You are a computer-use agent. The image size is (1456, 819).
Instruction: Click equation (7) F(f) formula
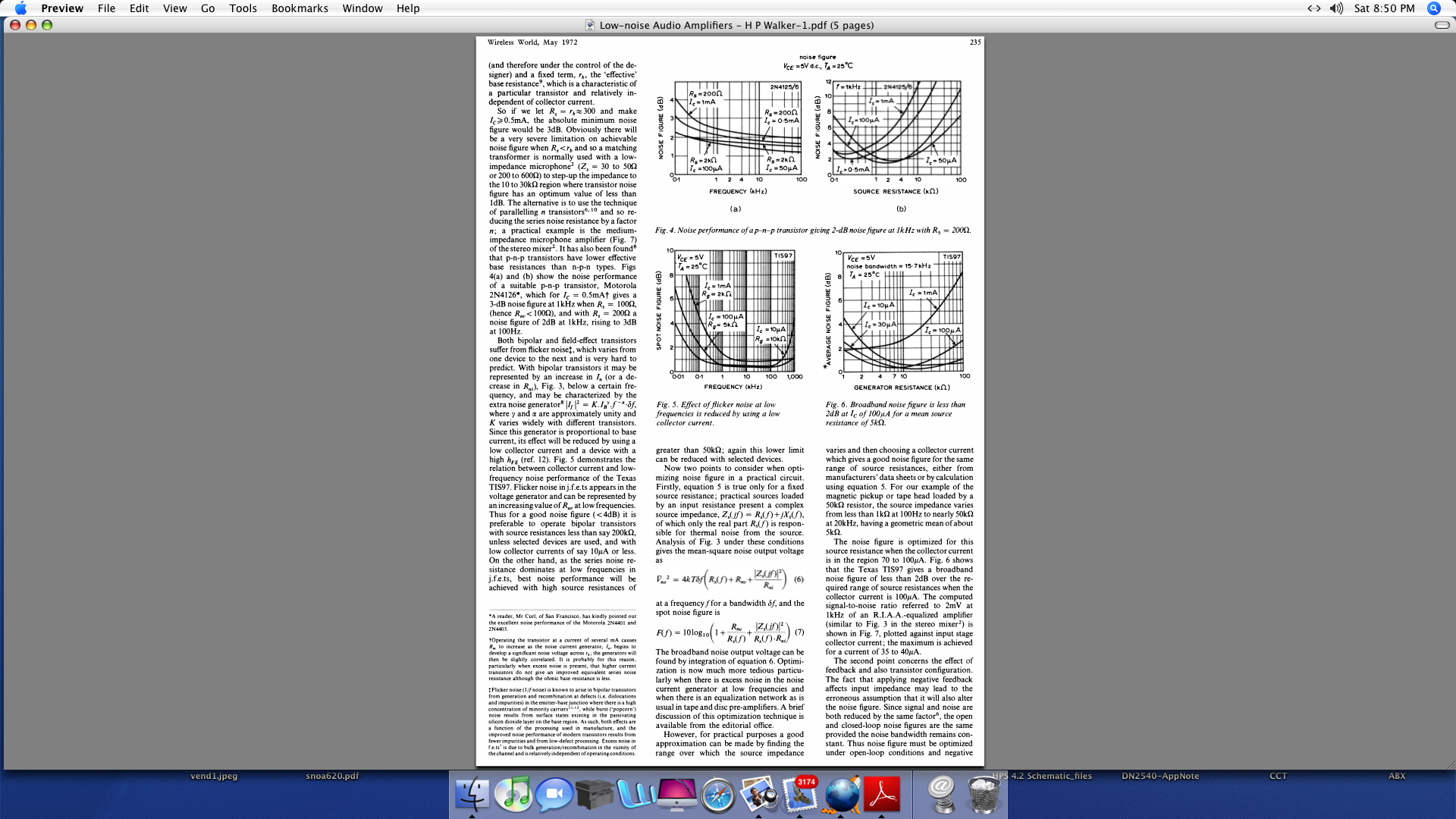pyautogui.click(x=730, y=632)
